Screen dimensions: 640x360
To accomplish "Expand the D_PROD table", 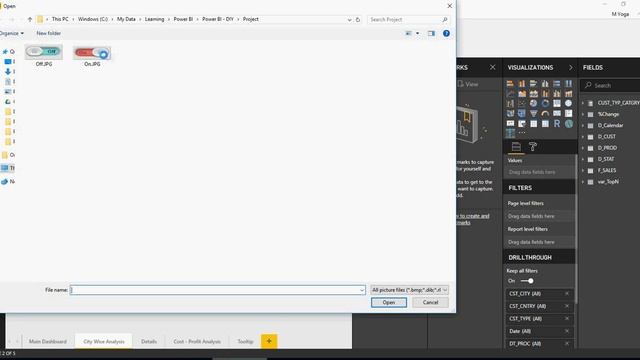I will (583, 148).
